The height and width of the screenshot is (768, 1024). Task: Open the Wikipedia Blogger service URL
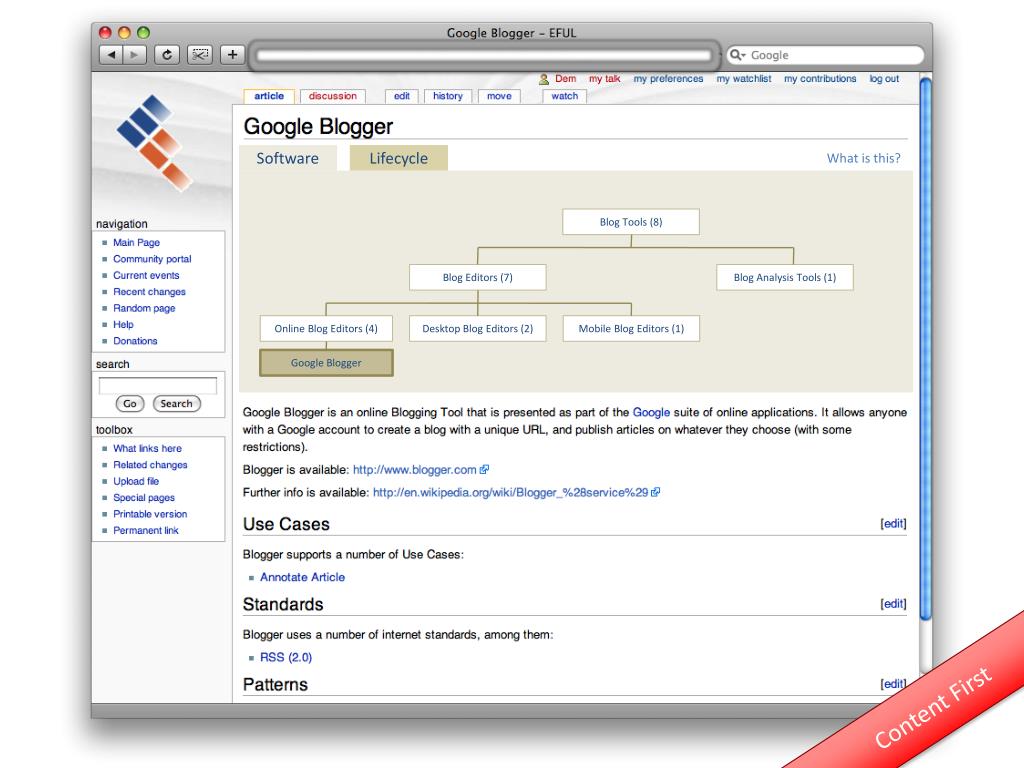click(511, 492)
